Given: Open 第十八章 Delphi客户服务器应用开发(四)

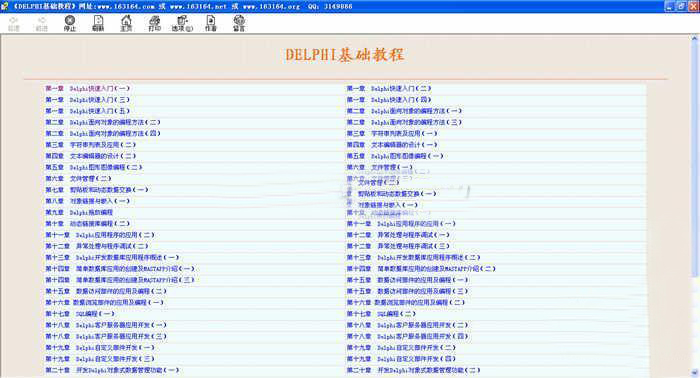Looking at the screenshot, I should coord(408,336).
